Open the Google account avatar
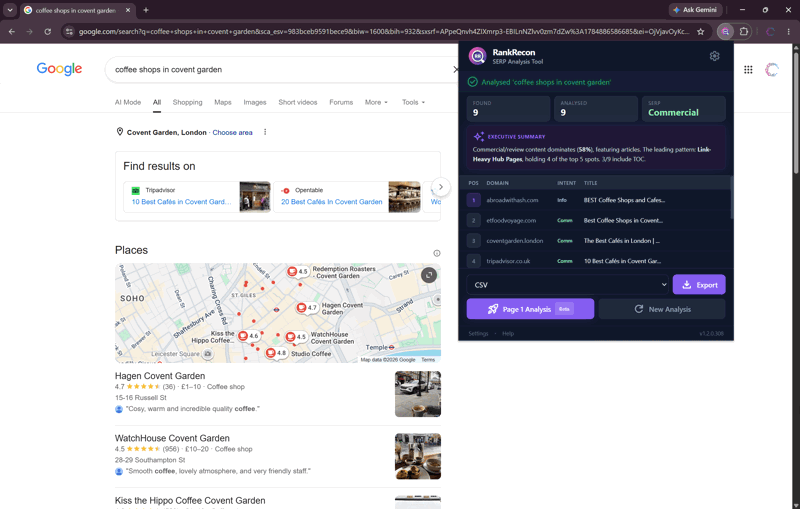This screenshot has height=509, width=800. (x=771, y=70)
